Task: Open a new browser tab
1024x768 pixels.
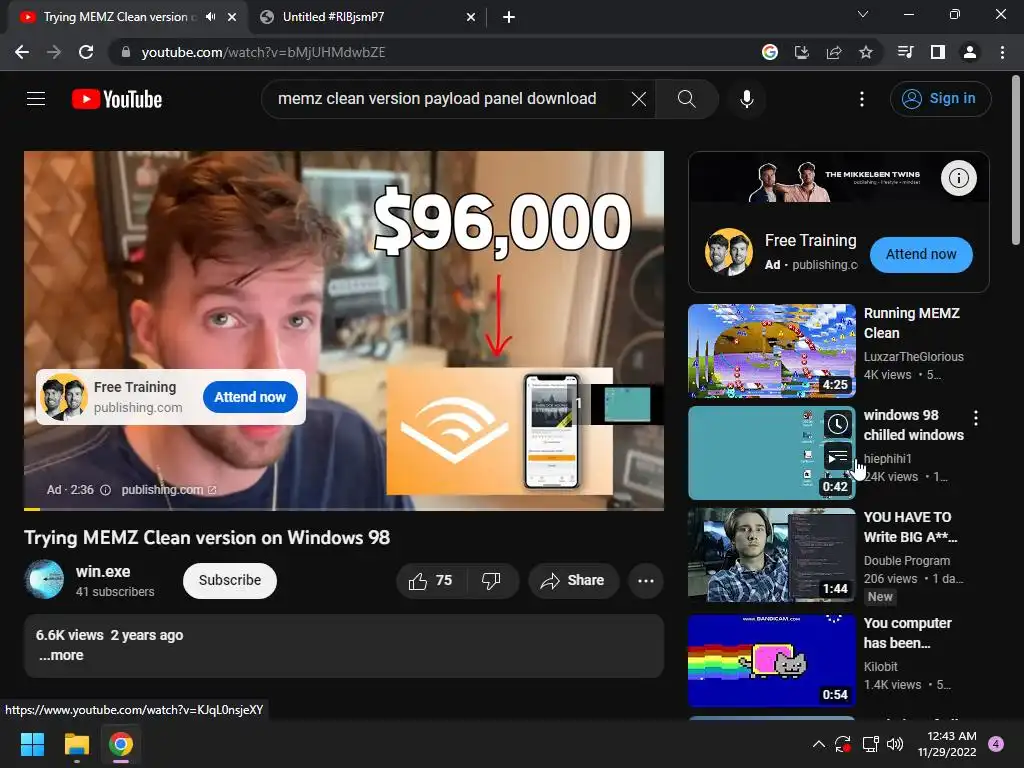Action: pyautogui.click(x=509, y=18)
